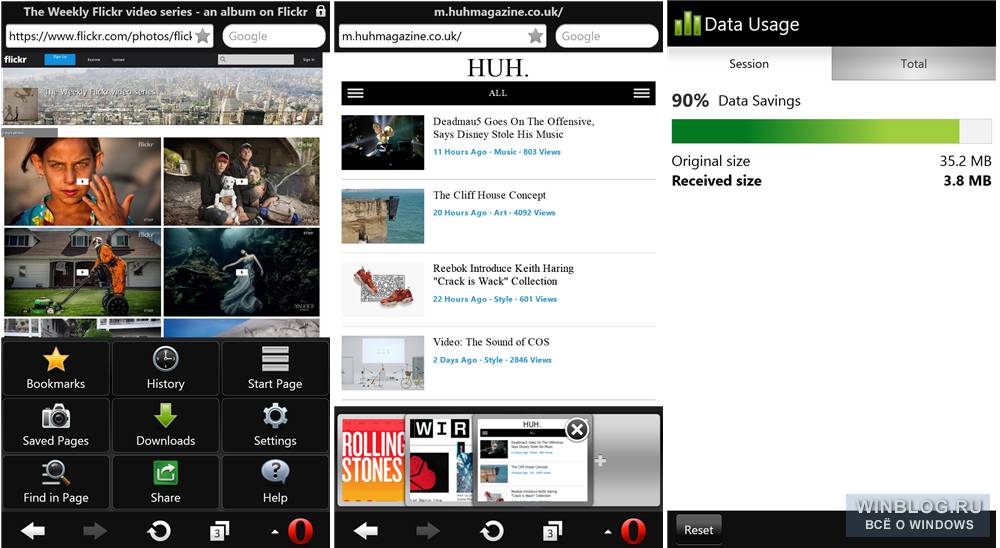Click the '3.8 MB' received size value
This screenshot has height=548, width=1000.
(x=967, y=181)
